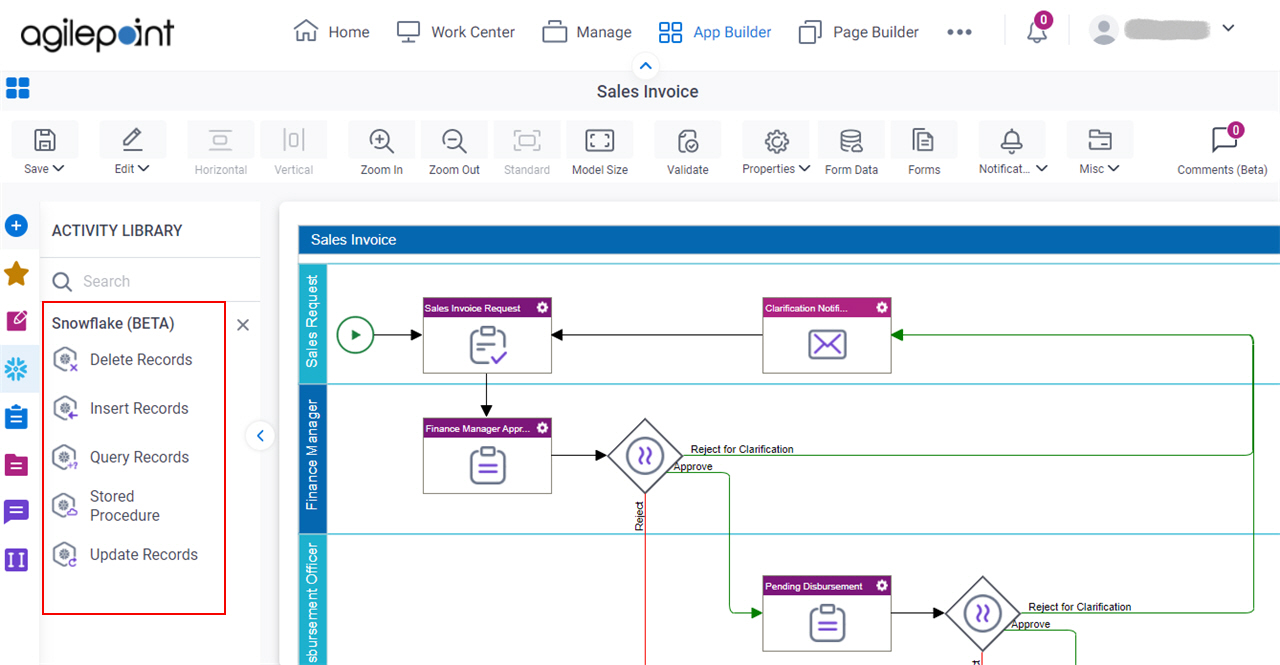The width and height of the screenshot is (1280, 665).
Task: Open the magenta edit form sidebar tab
Action: click(16, 320)
